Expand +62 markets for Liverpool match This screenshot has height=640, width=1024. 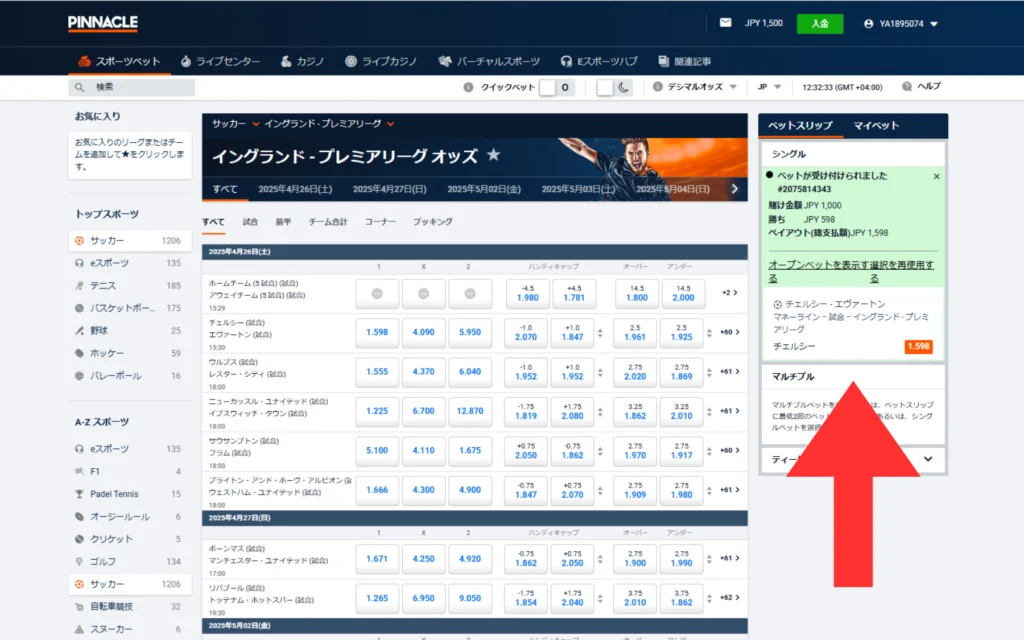[x=729, y=598]
